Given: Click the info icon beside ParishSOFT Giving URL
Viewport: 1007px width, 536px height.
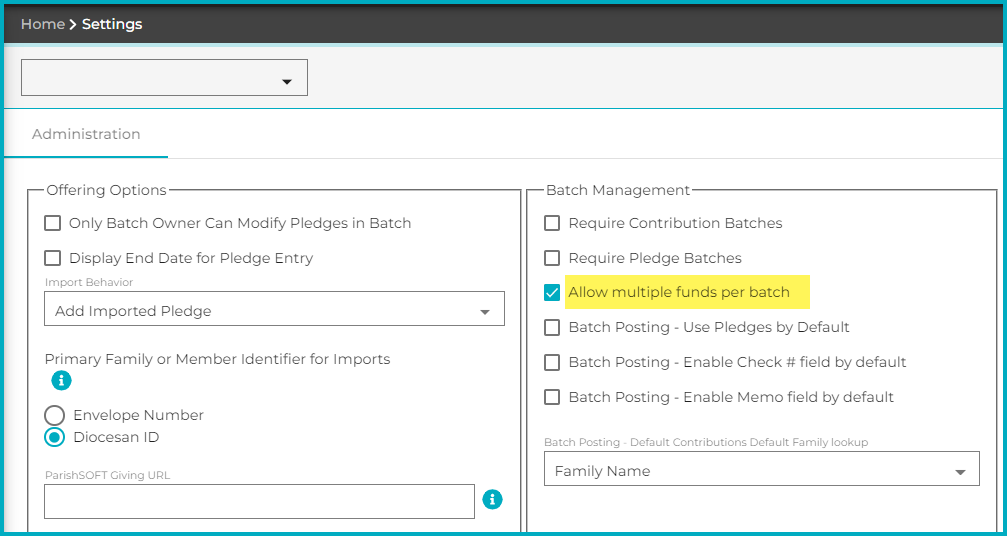Looking at the screenshot, I should coord(492,499).
